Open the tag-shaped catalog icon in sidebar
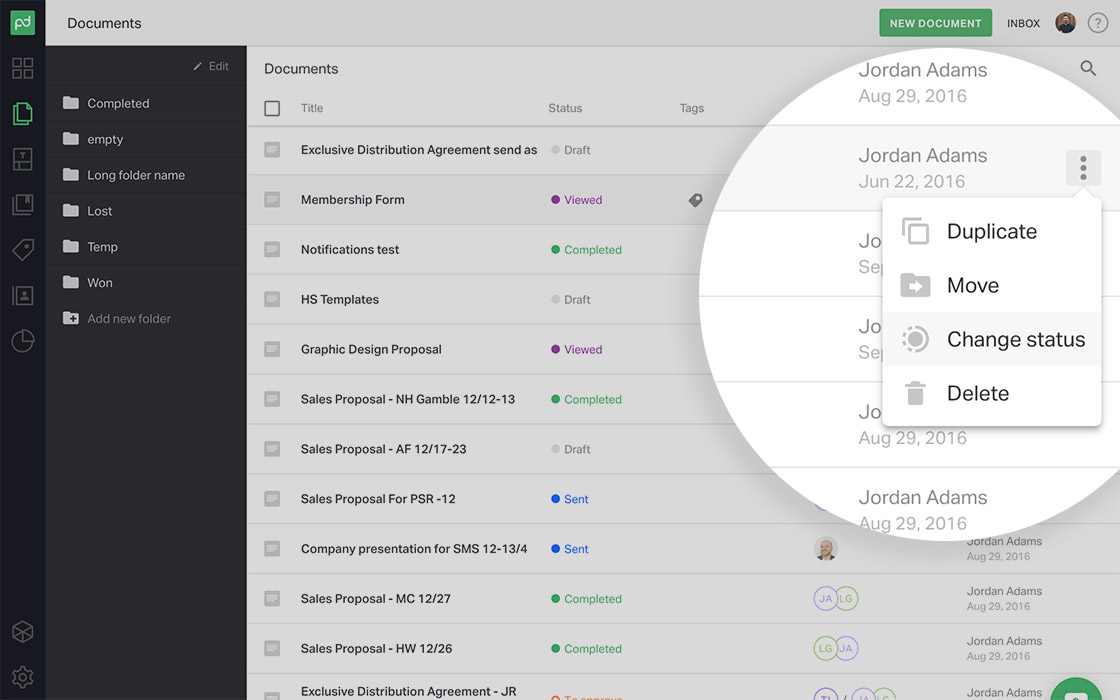This screenshot has height=700, width=1120. click(23, 250)
